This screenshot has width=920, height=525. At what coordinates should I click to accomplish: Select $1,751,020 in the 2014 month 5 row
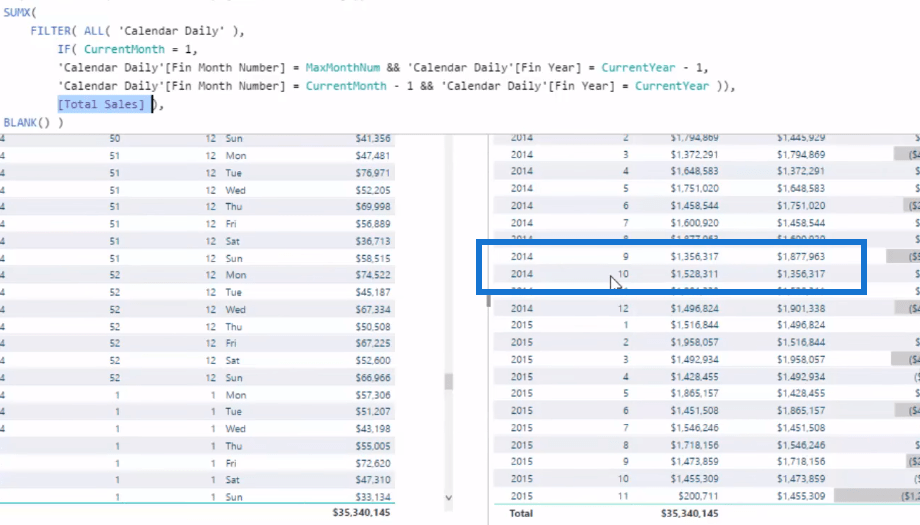(695, 188)
